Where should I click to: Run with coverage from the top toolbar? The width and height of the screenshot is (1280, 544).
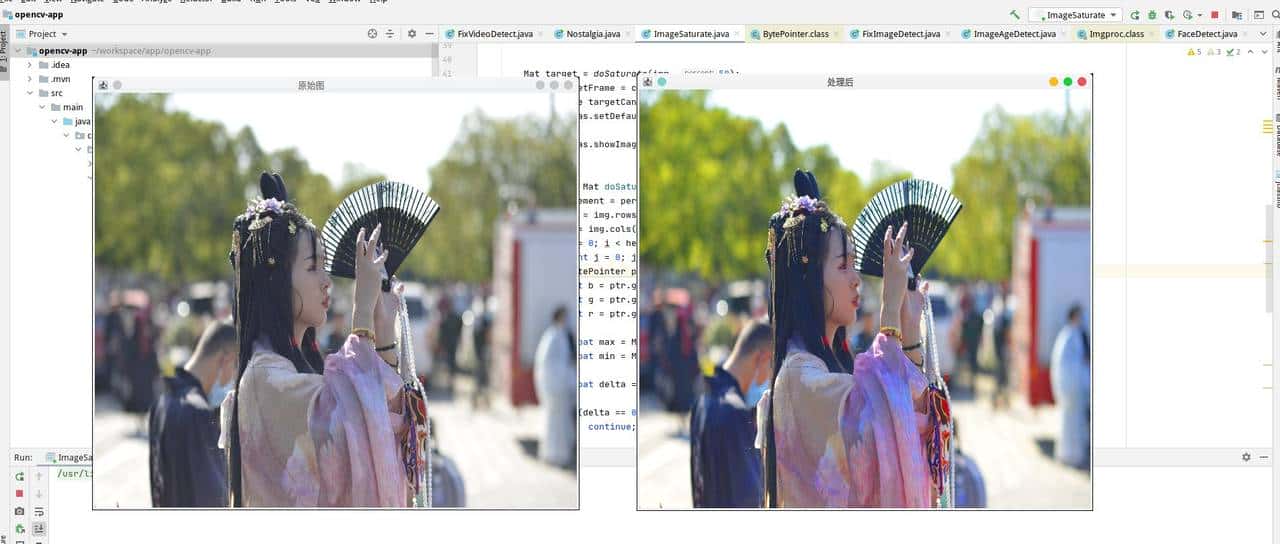(1169, 15)
